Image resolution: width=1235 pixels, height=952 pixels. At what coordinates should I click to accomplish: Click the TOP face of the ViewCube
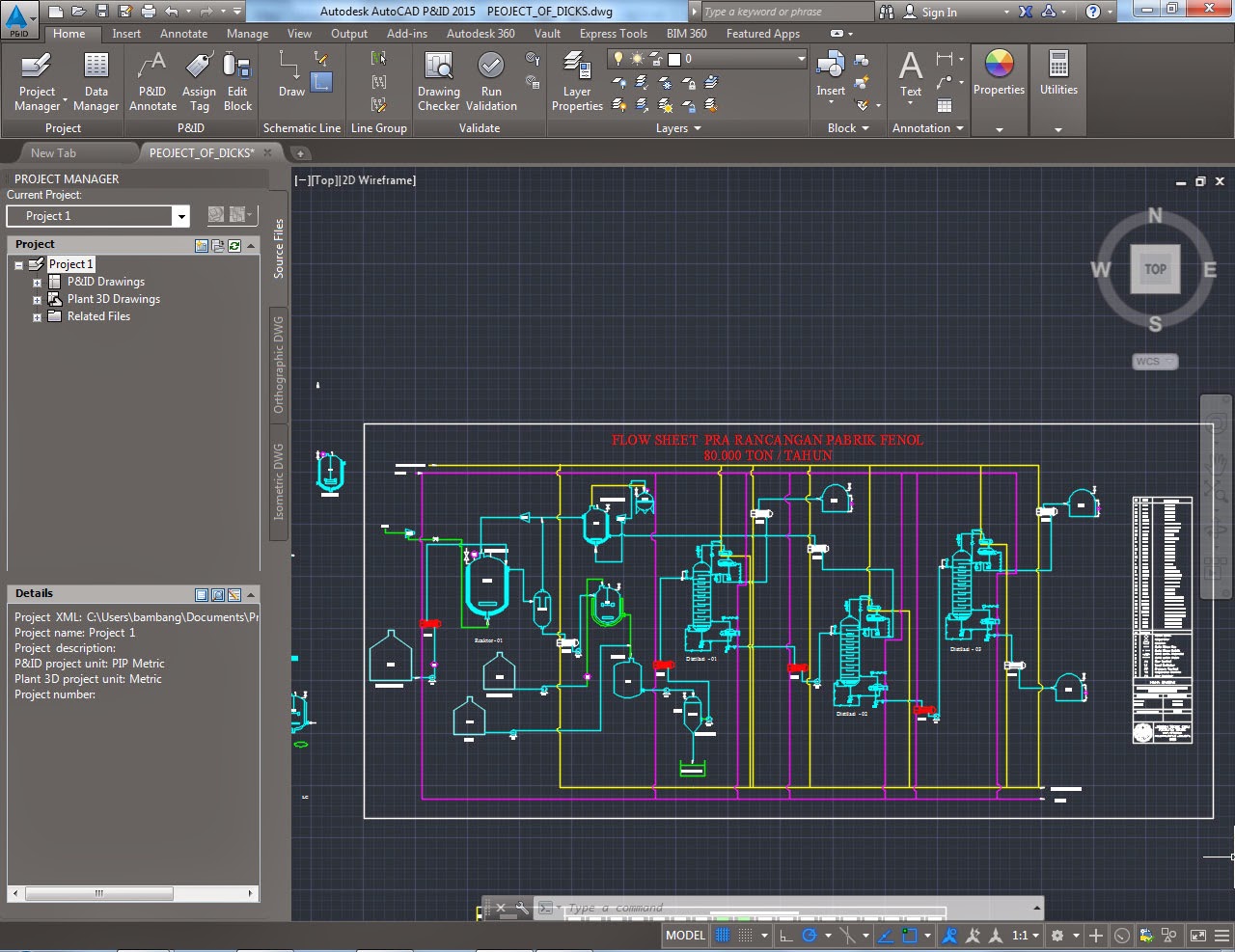[1155, 269]
